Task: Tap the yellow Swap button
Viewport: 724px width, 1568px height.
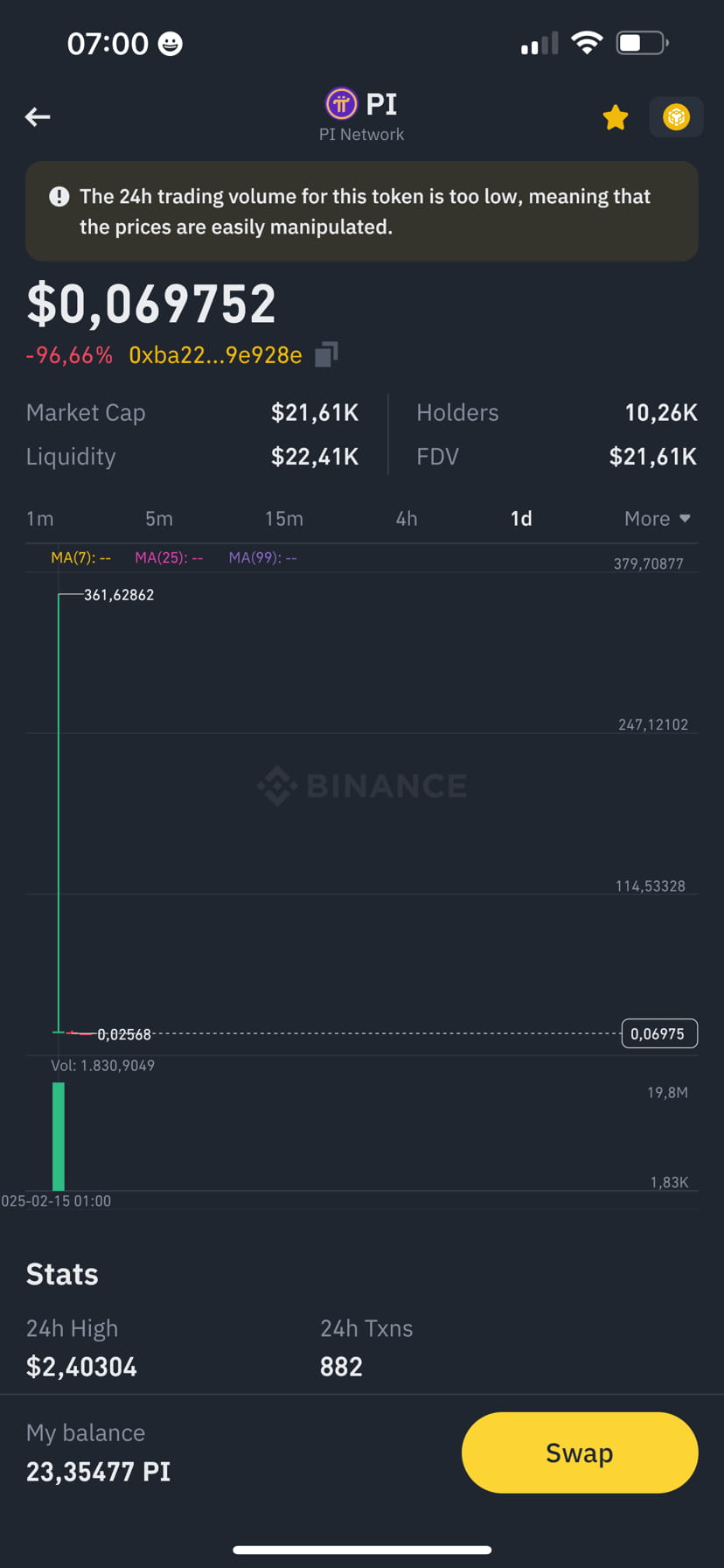Action: (x=580, y=1452)
